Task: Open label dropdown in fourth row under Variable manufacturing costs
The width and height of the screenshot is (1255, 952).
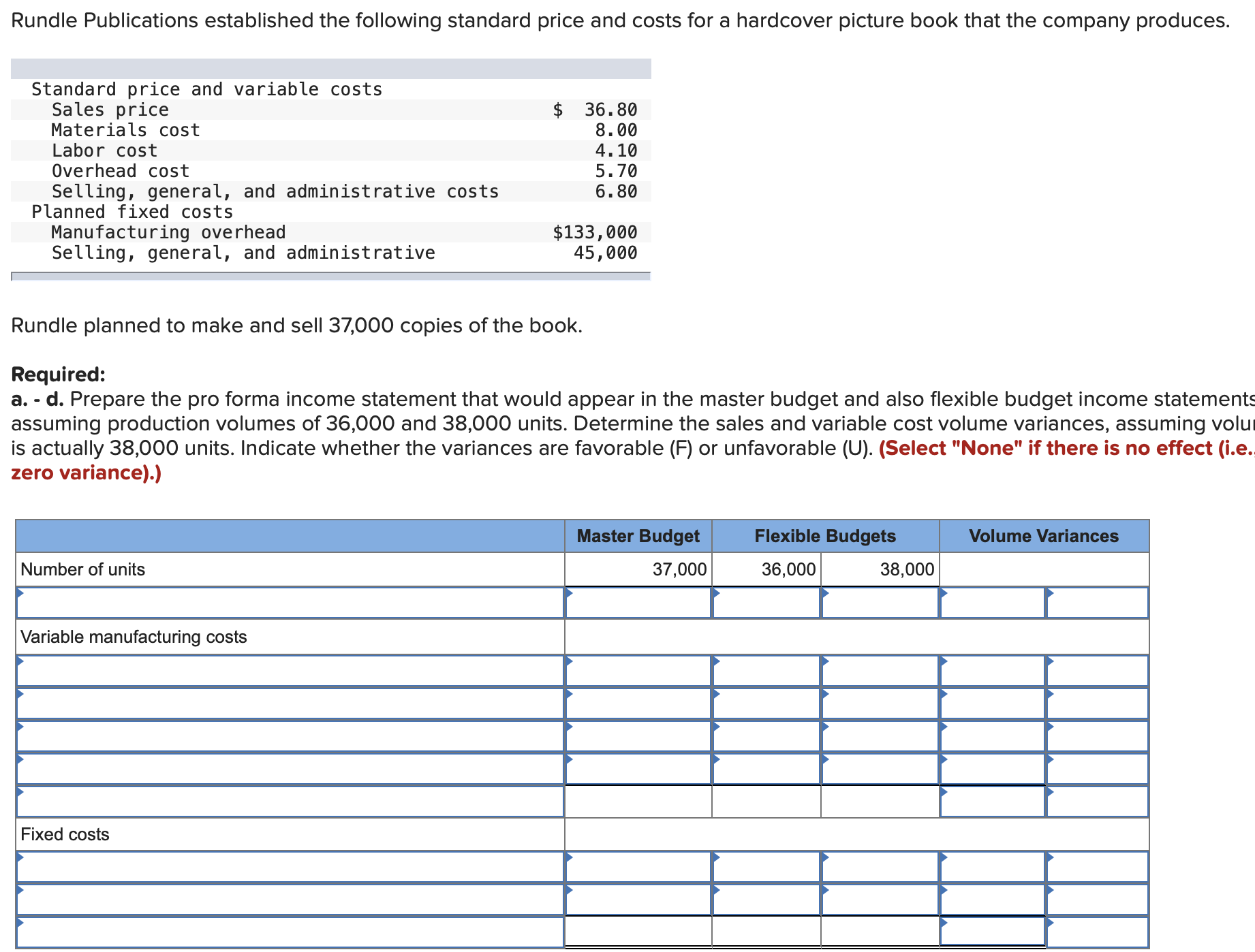Action: 290,769
